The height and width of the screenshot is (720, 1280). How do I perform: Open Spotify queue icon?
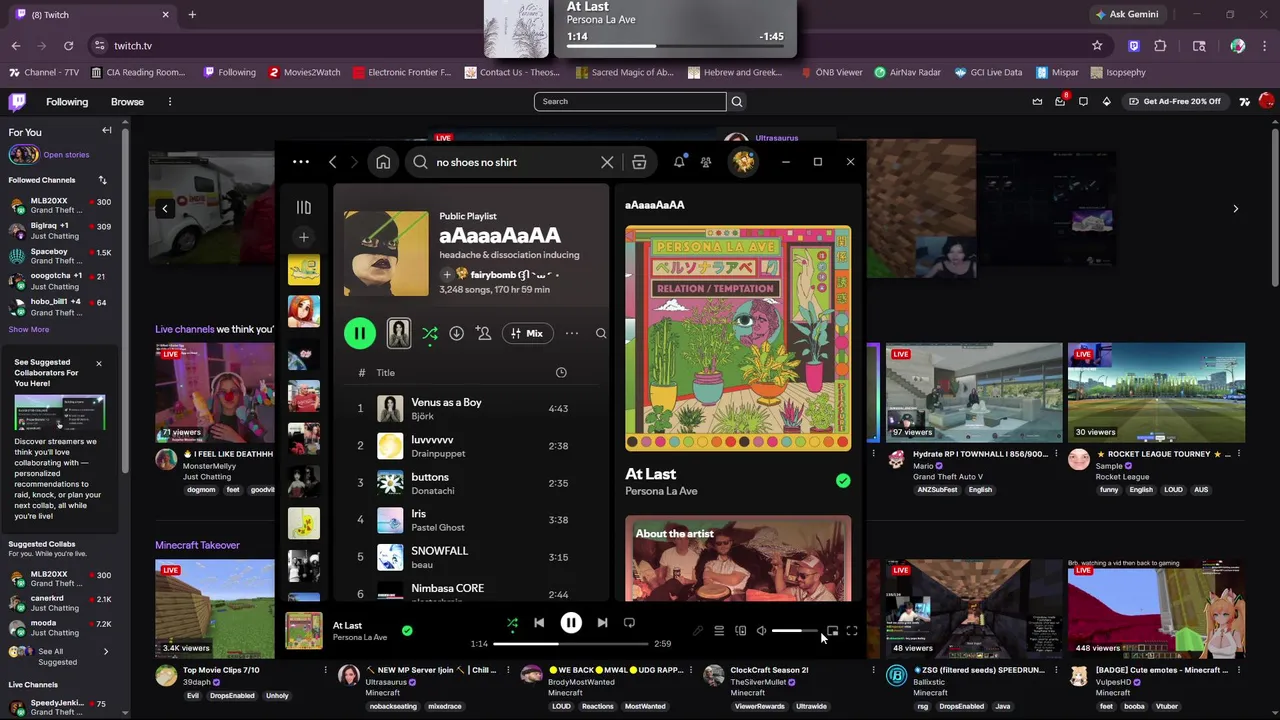tap(719, 631)
